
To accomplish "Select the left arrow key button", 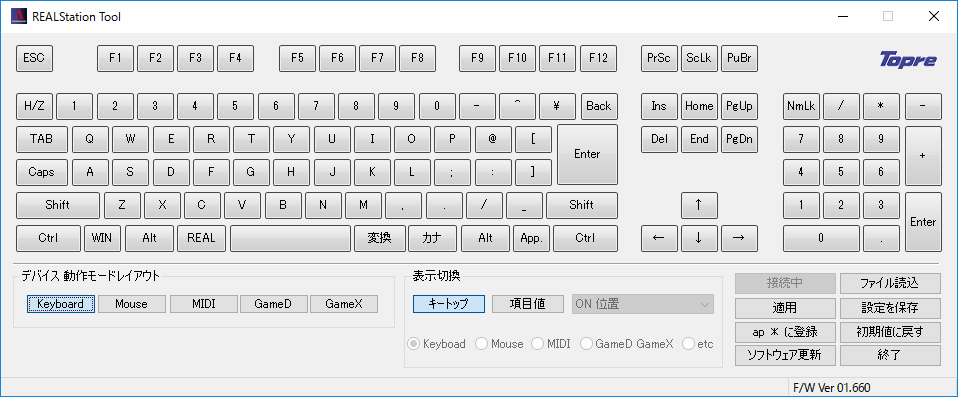I will (x=659, y=238).
